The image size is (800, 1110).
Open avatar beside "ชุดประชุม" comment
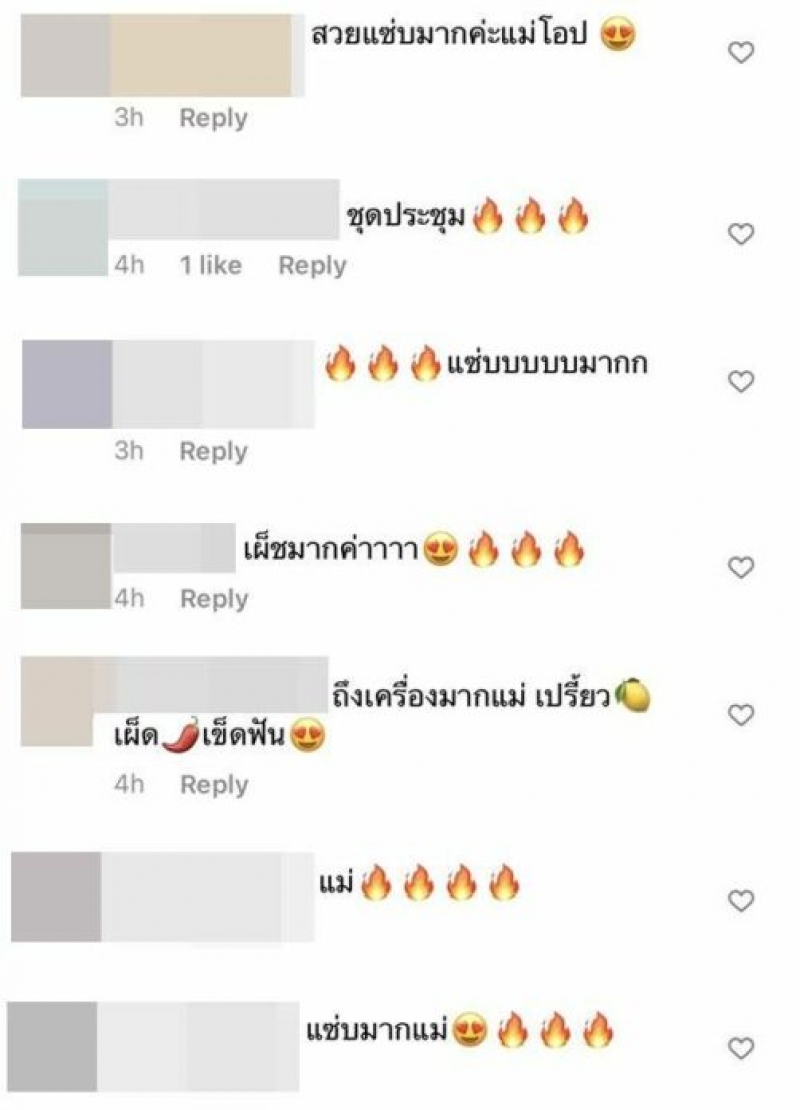(x=63, y=227)
